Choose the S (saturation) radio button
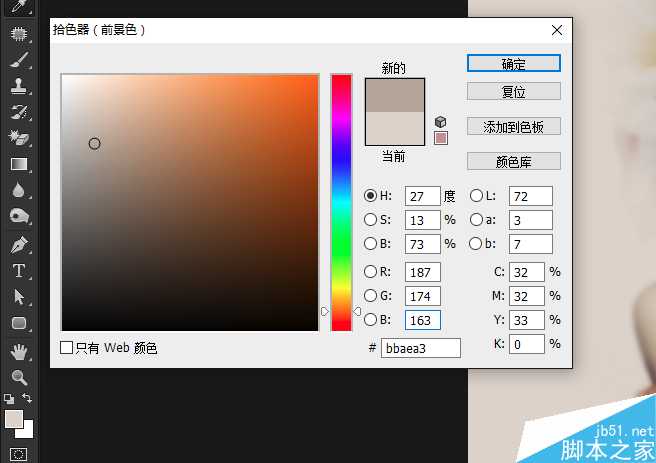Image resolution: width=656 pixels, height=463 pixels. click(371, 220)
